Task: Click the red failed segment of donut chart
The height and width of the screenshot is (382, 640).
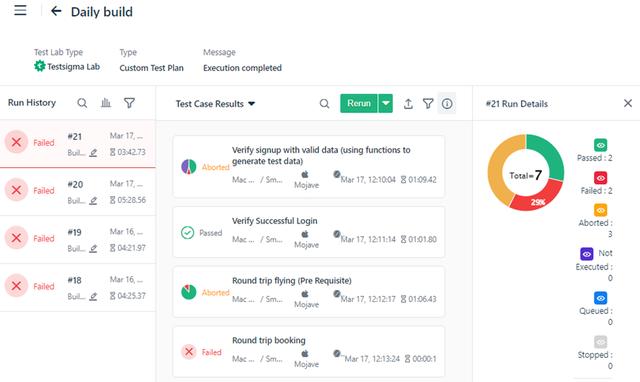Action: click(539, 197)
